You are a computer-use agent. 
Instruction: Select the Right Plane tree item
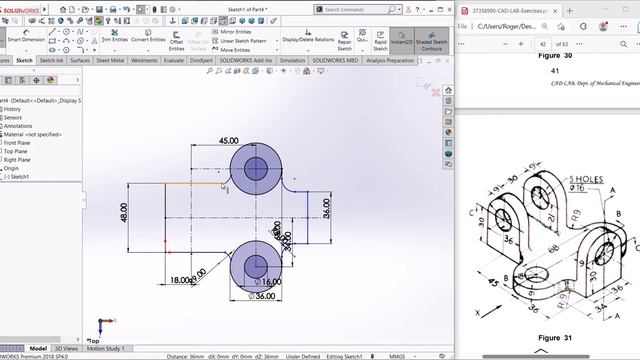pyautogui.click(x=17, y=160)
